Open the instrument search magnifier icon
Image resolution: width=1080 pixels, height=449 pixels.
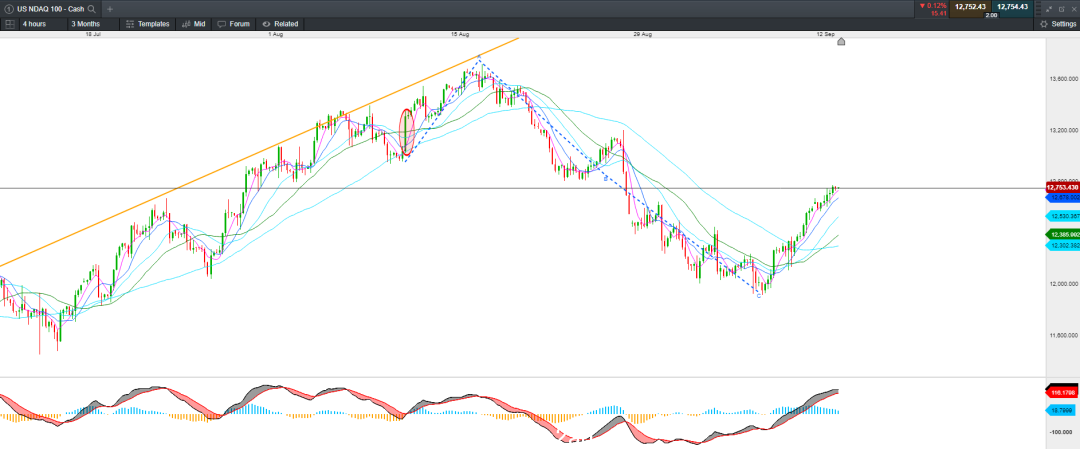(x=92, y=9)
